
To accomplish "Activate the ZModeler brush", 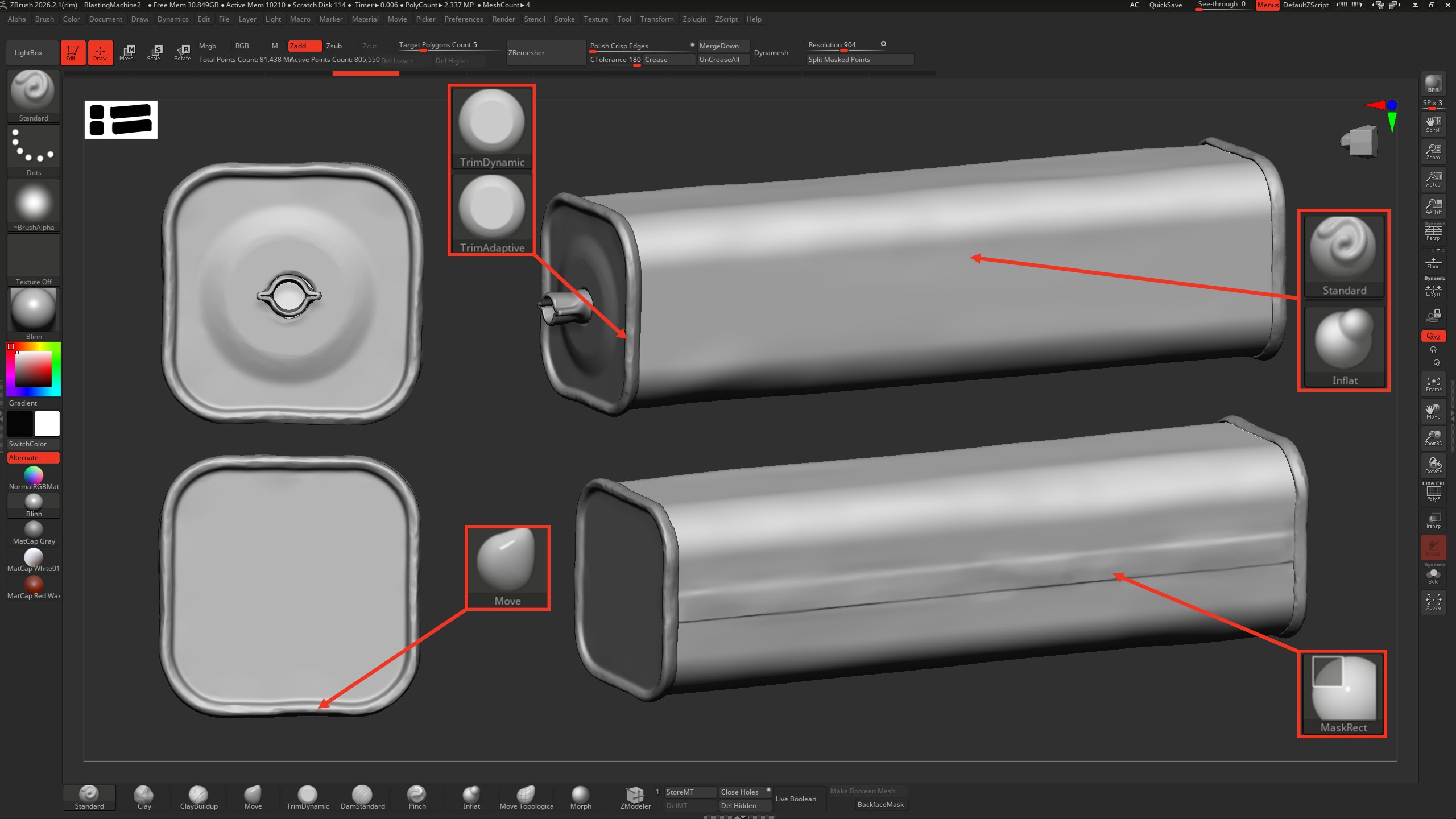I will (635, 797).
